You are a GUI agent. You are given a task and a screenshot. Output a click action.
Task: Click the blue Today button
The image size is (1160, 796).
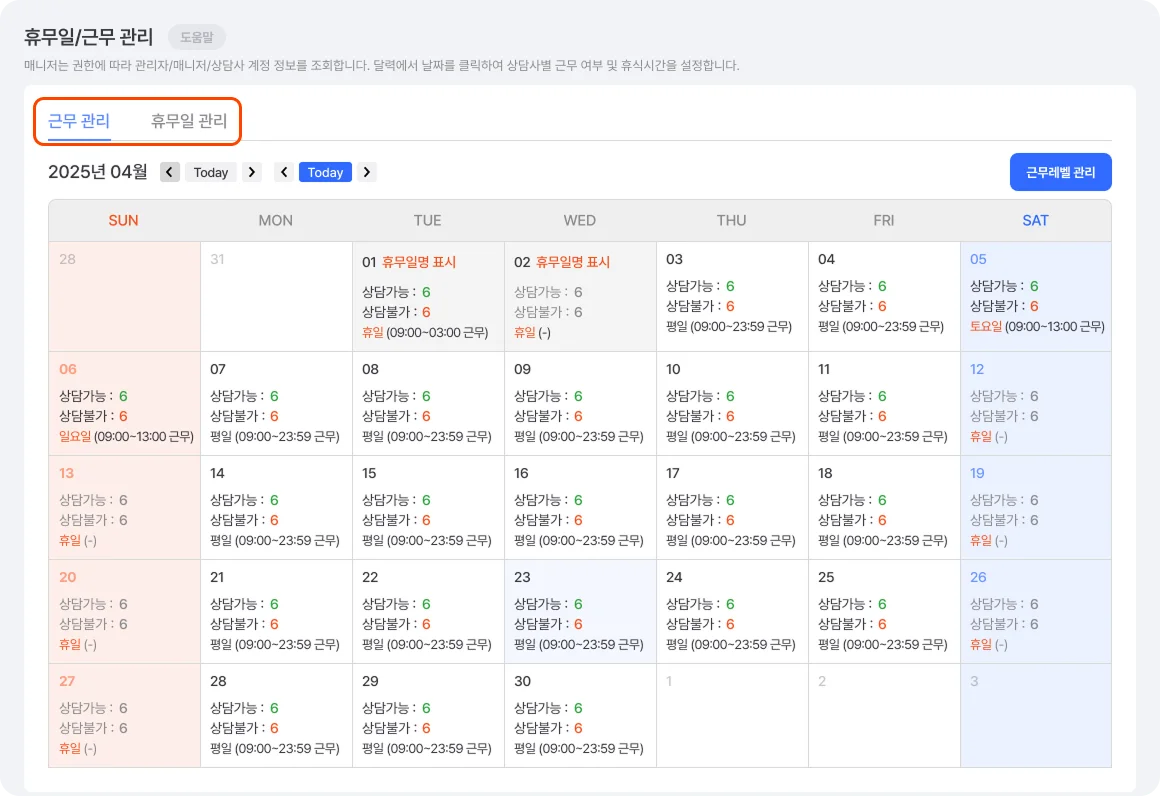(x=326, y=172)
